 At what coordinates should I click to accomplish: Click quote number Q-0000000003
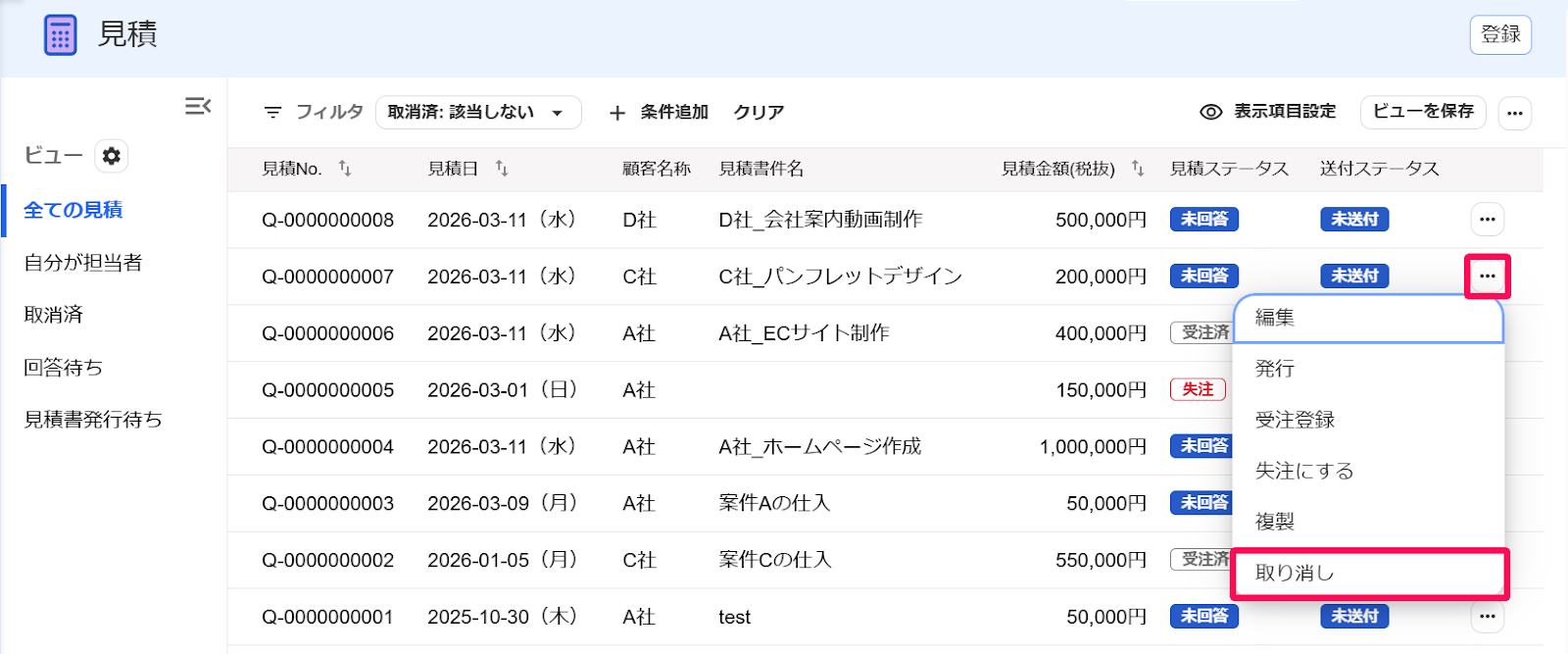tap(327, 504)
